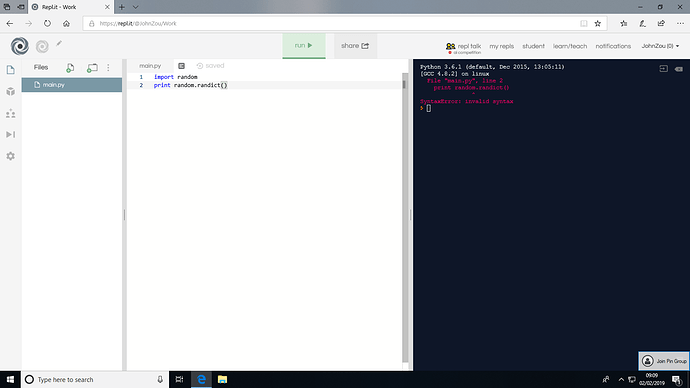Image resolution: width=690 pixels, height=388 pixels.
Task: Open the Packages cube icon in sidebar
Action: pos(11,92)
